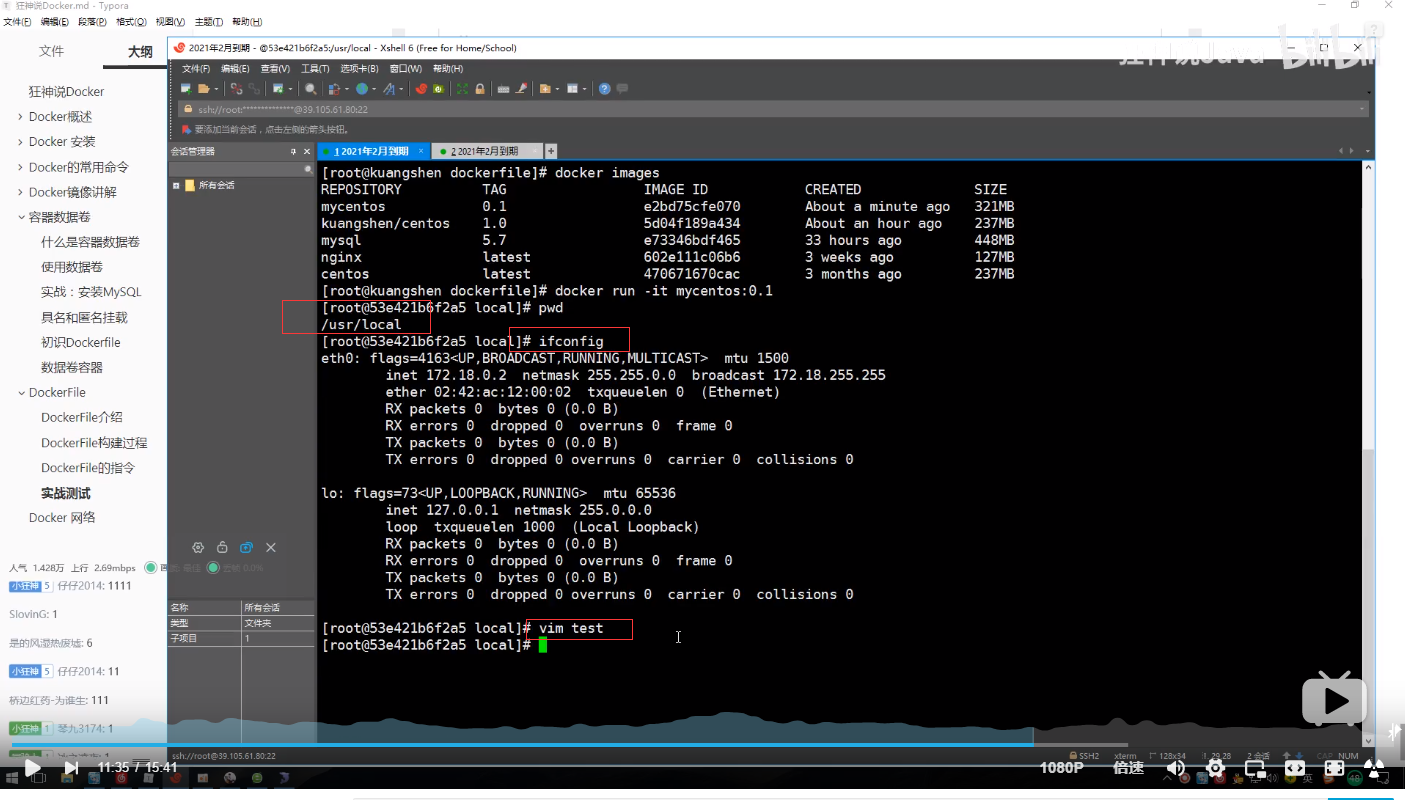Image resolution: width=1405 pixels, height=800 pixels.
Task: Close the live overlay with the X icon
Action: coord(271,548)
